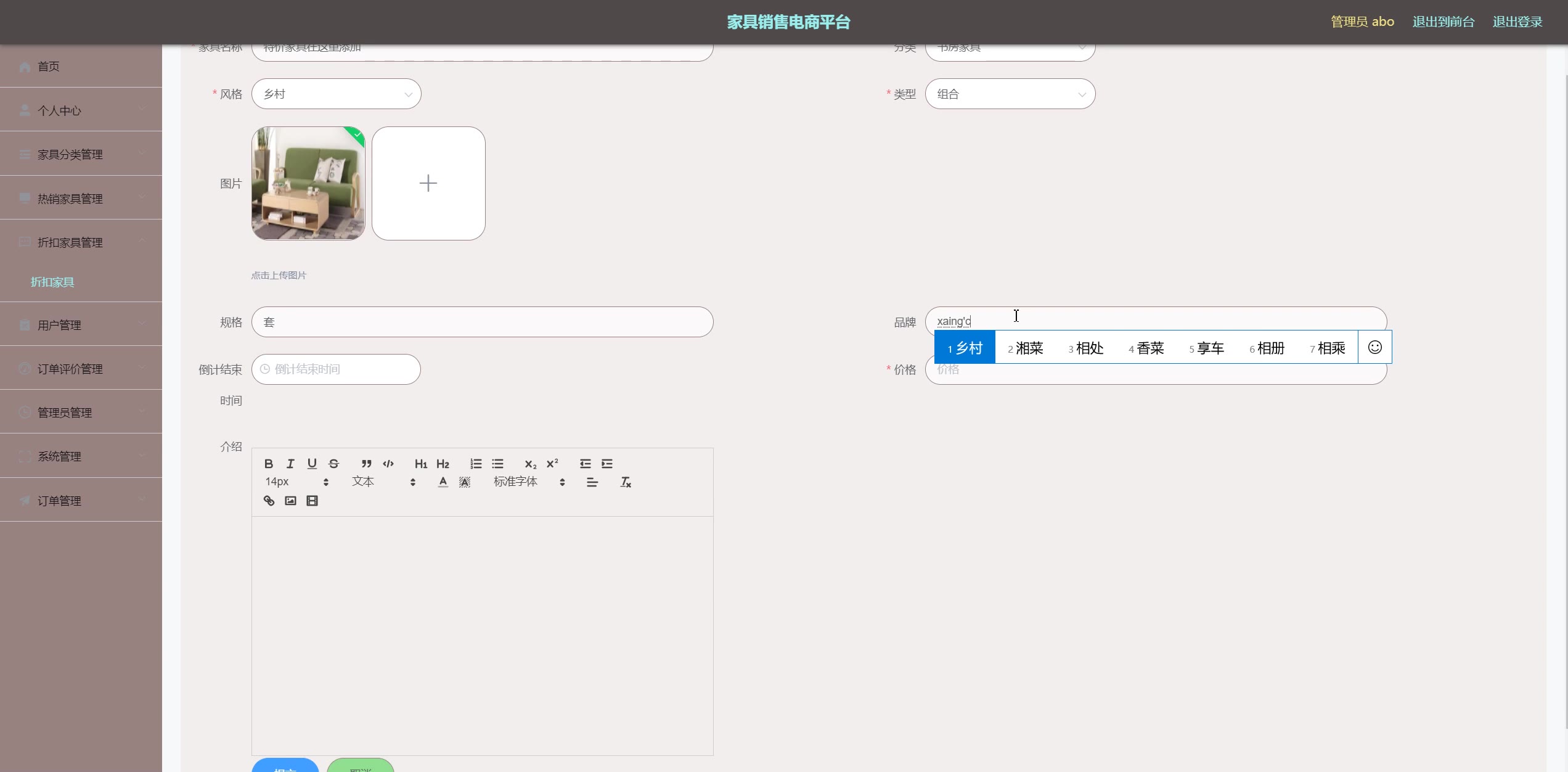
Task: Click the 退出登录 logout link
Action: 1517,22
